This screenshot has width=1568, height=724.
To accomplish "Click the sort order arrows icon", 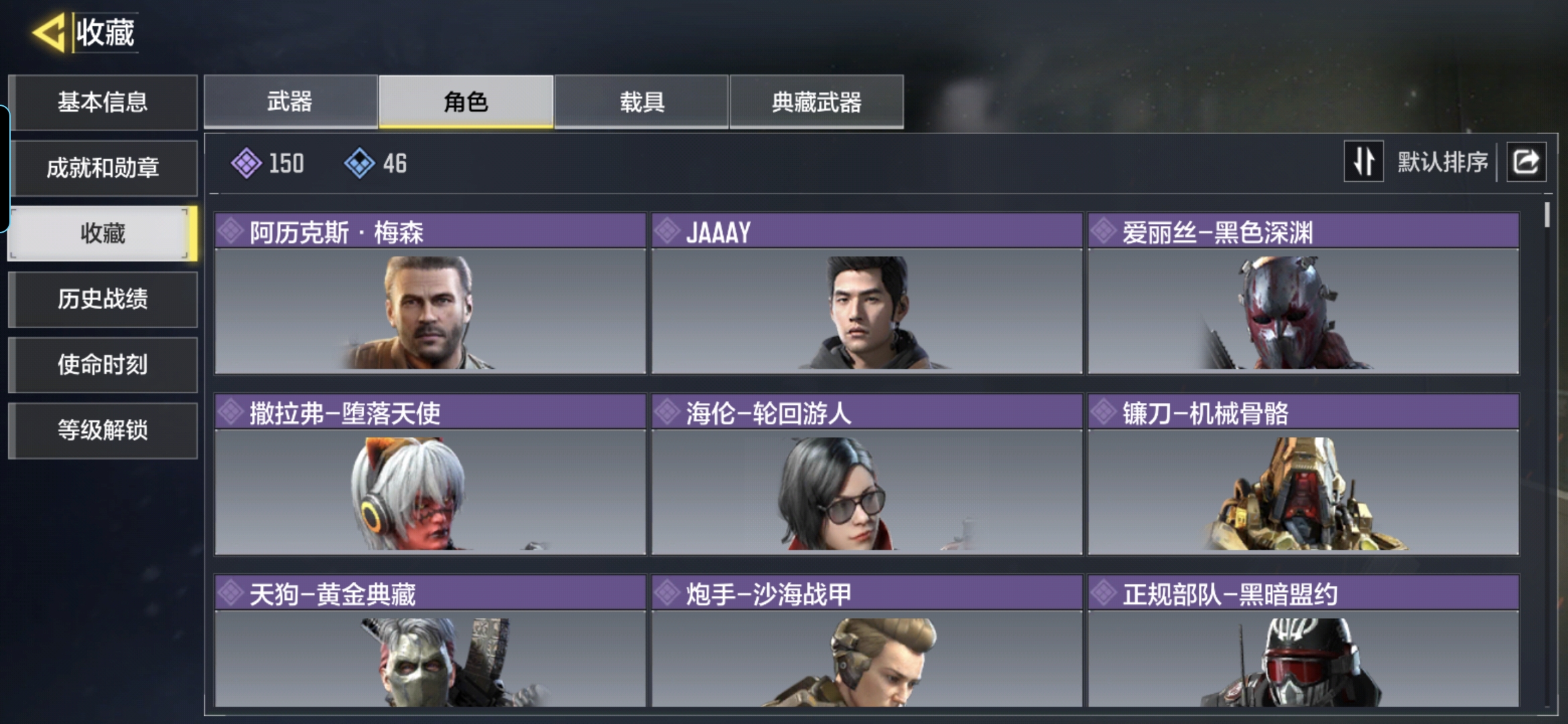I will coord(1364,162).
